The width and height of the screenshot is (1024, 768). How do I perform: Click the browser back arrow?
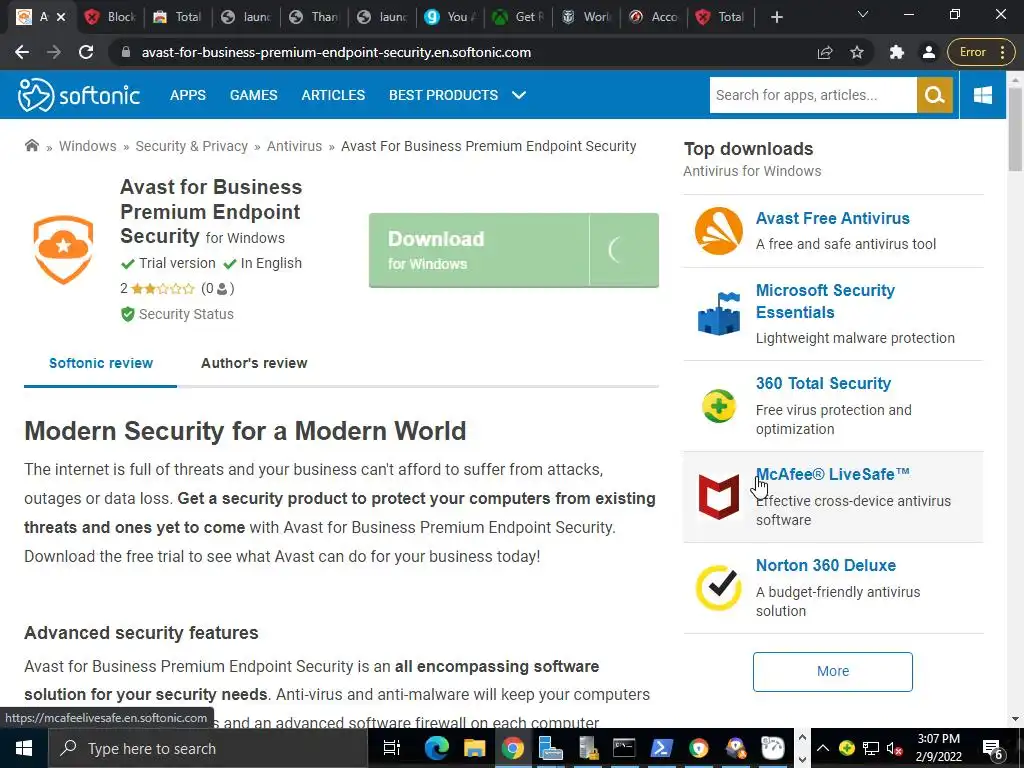point(22,52)
